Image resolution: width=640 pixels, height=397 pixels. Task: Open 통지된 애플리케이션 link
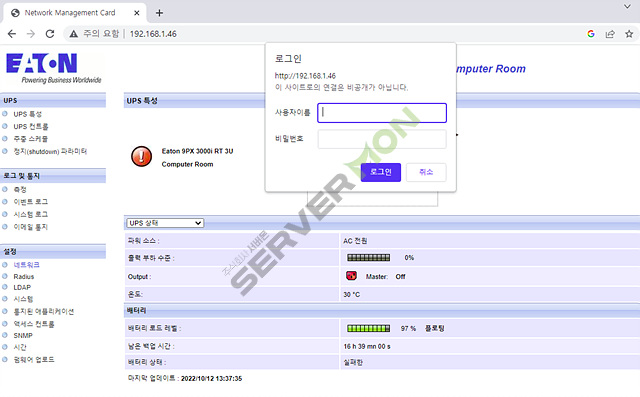coord(44,311)
